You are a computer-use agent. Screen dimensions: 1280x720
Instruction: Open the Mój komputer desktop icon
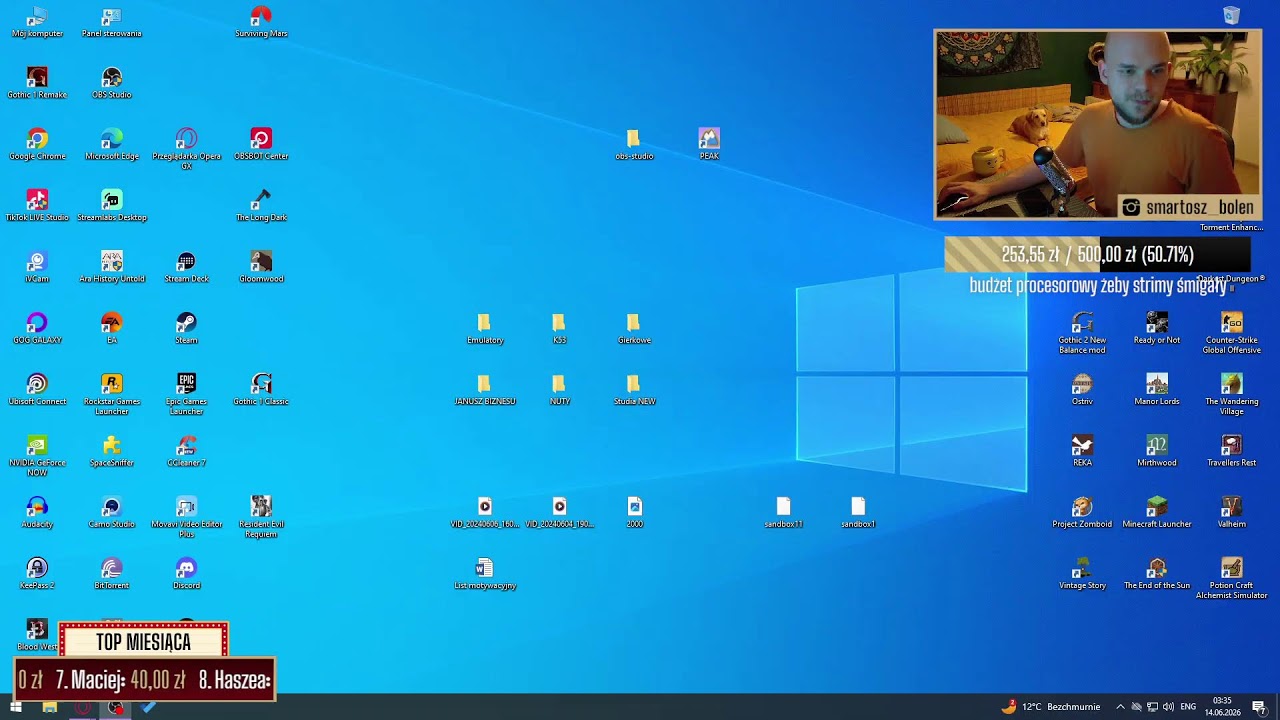[x=37, y=22]
